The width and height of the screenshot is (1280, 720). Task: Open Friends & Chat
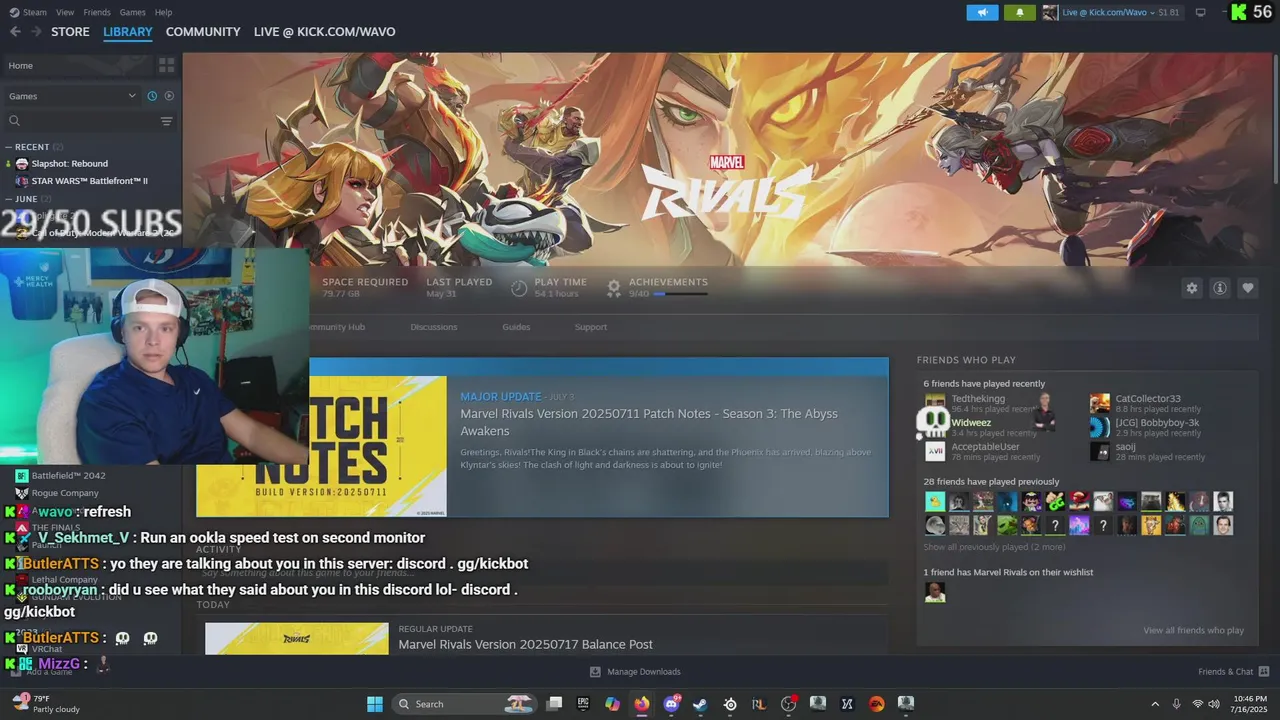point(1233,672)
